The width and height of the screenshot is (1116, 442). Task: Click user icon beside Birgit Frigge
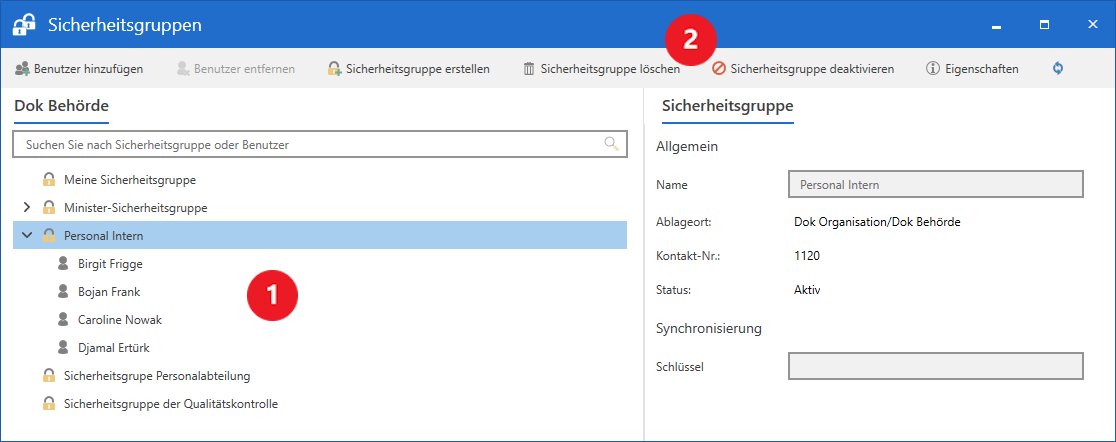coord(63,264)
